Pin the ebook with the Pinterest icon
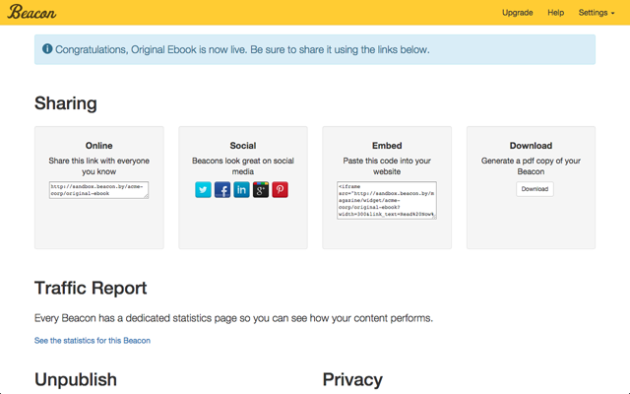The image size is (630, 394). pos(280,190)
